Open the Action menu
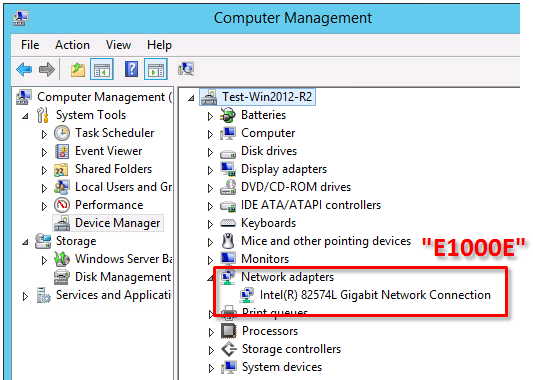This screenshot has height=380, width=533. point(72,45)
